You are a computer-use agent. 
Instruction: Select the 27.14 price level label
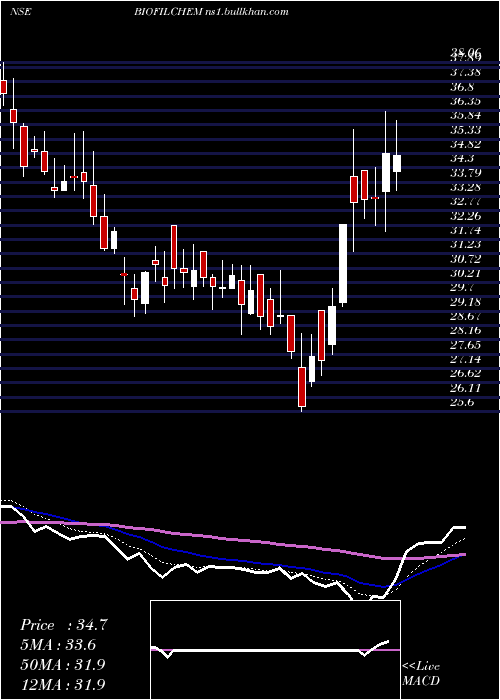[x=466, y=358]
